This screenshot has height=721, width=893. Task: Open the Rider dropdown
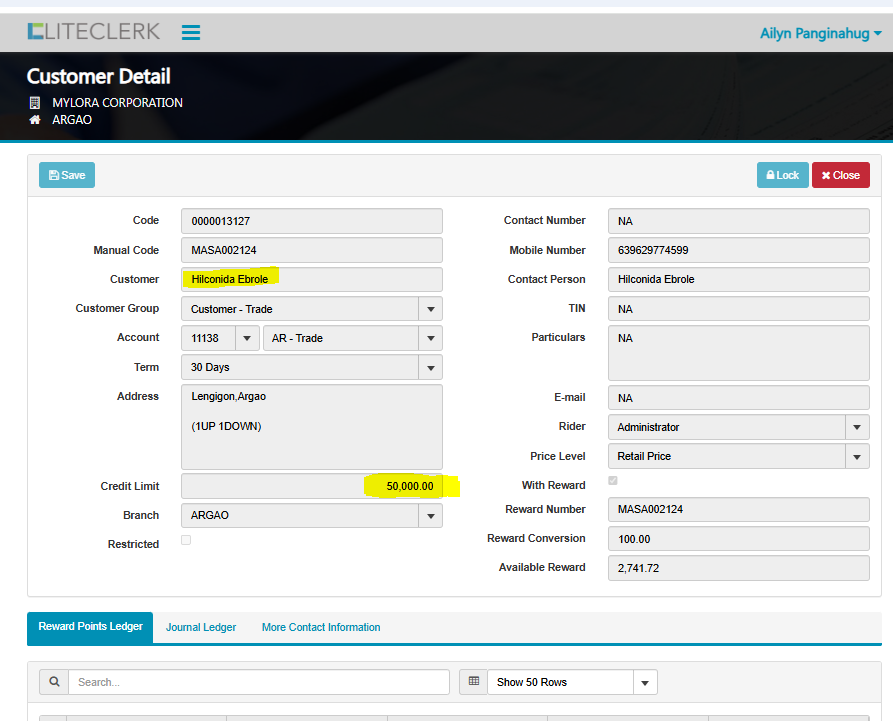coord(856,427)
